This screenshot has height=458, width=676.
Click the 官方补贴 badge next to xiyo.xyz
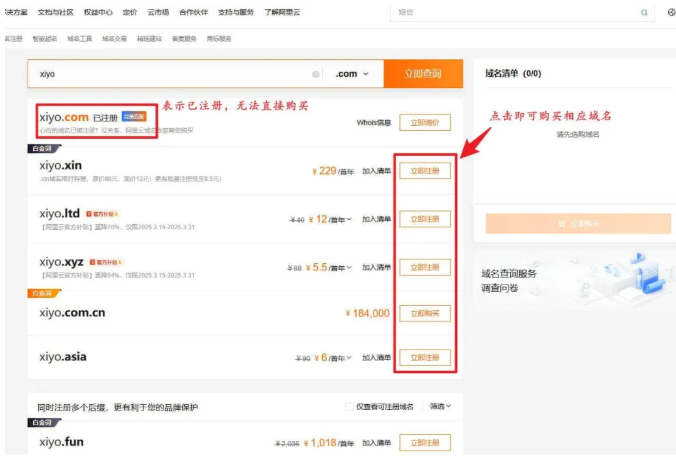(106, 262)
